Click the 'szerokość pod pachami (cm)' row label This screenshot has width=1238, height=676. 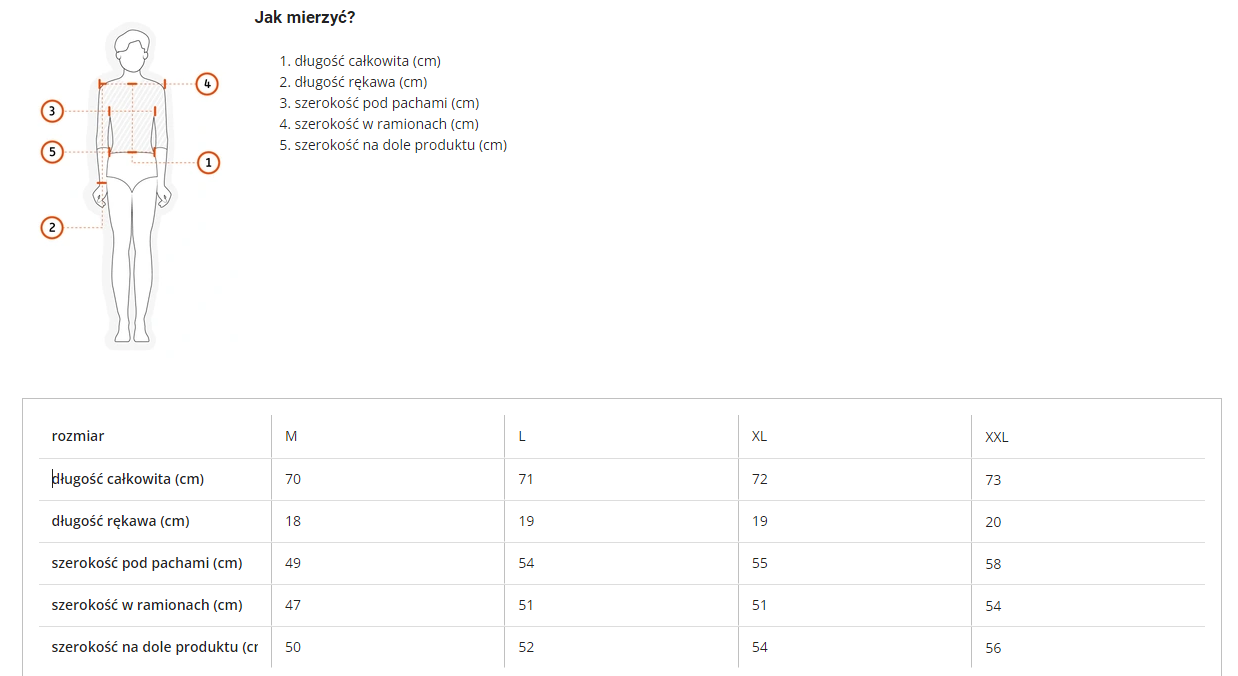pos(147,563)
